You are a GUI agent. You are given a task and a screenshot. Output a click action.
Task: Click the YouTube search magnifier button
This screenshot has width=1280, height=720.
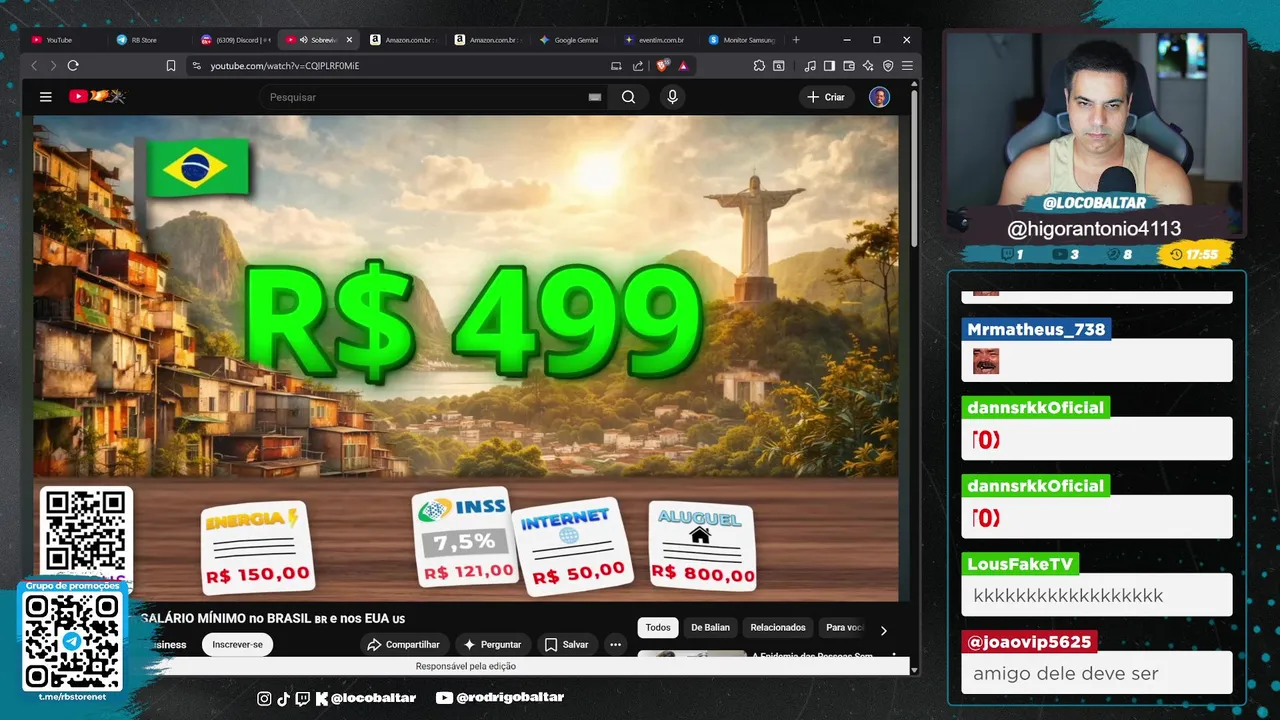pyautogui.click(x=628, y=97)
